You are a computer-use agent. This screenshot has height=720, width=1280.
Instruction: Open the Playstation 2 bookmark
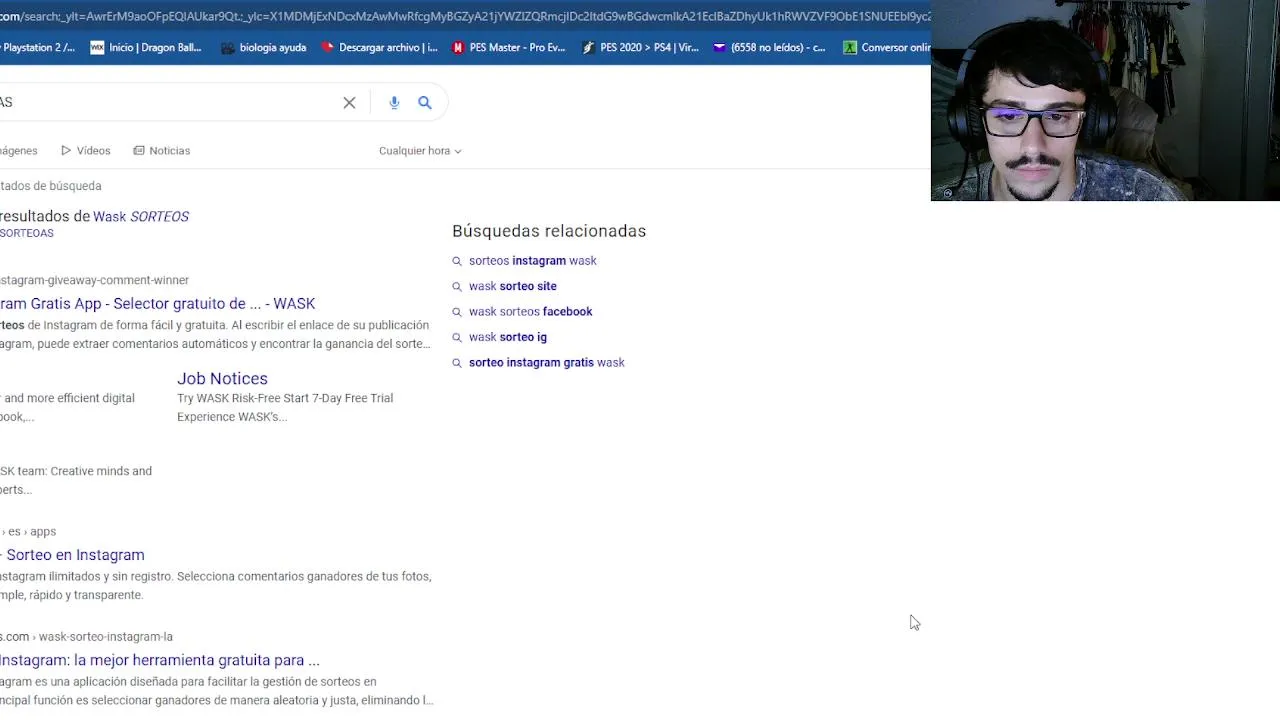[x=38, y=47]
